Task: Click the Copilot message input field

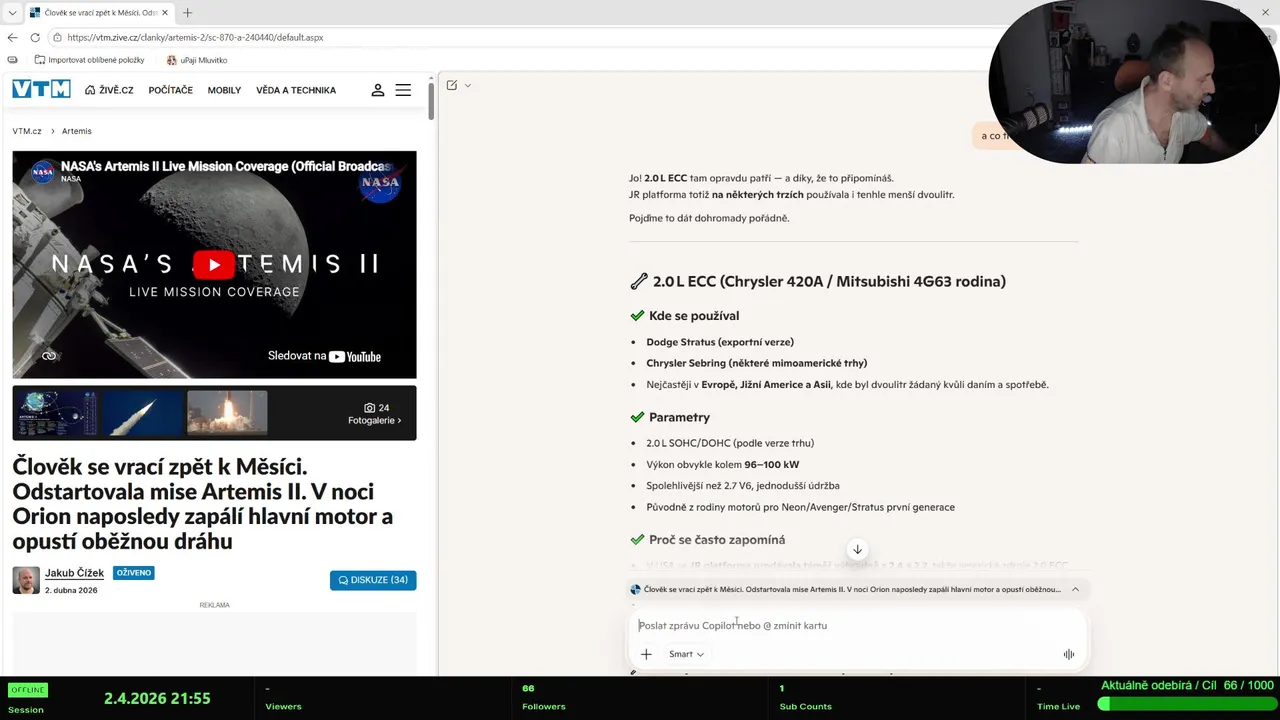Action: [857, 625]
